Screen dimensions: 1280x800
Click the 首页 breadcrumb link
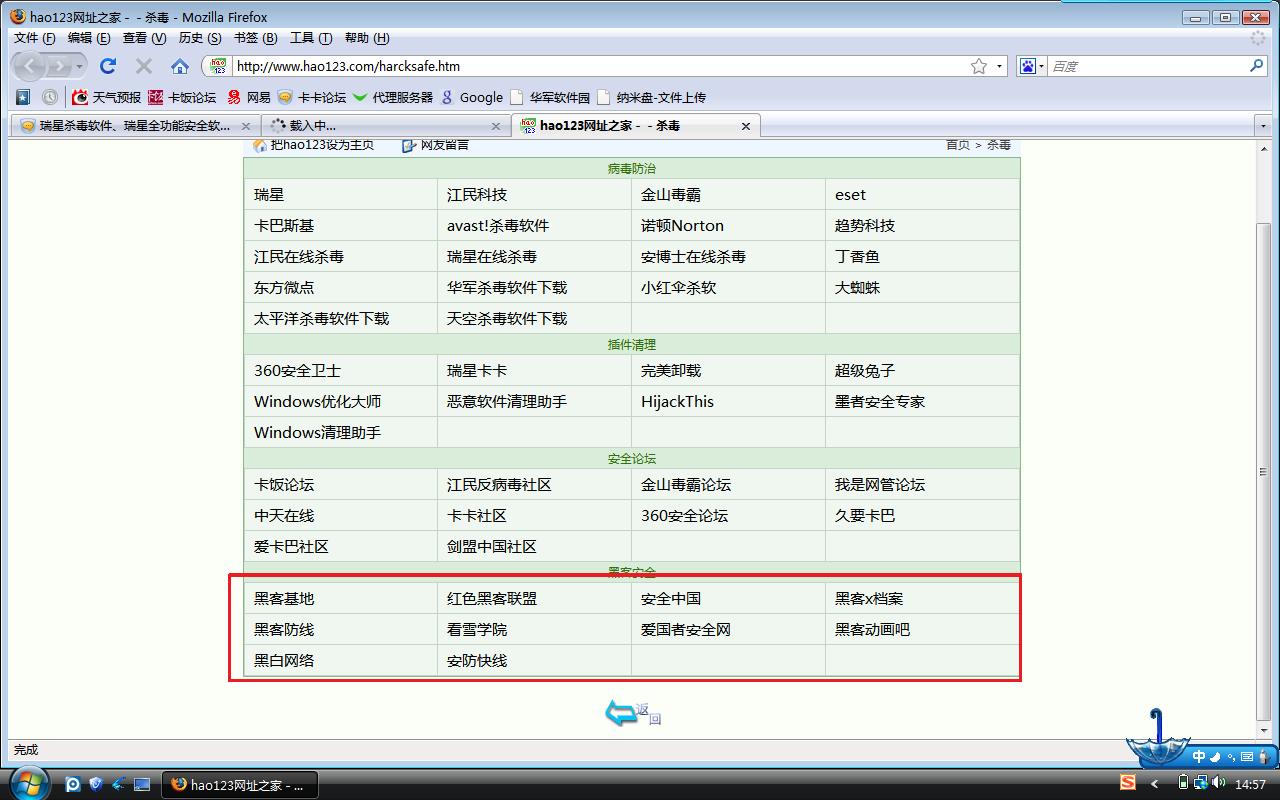tap(958, 145)
